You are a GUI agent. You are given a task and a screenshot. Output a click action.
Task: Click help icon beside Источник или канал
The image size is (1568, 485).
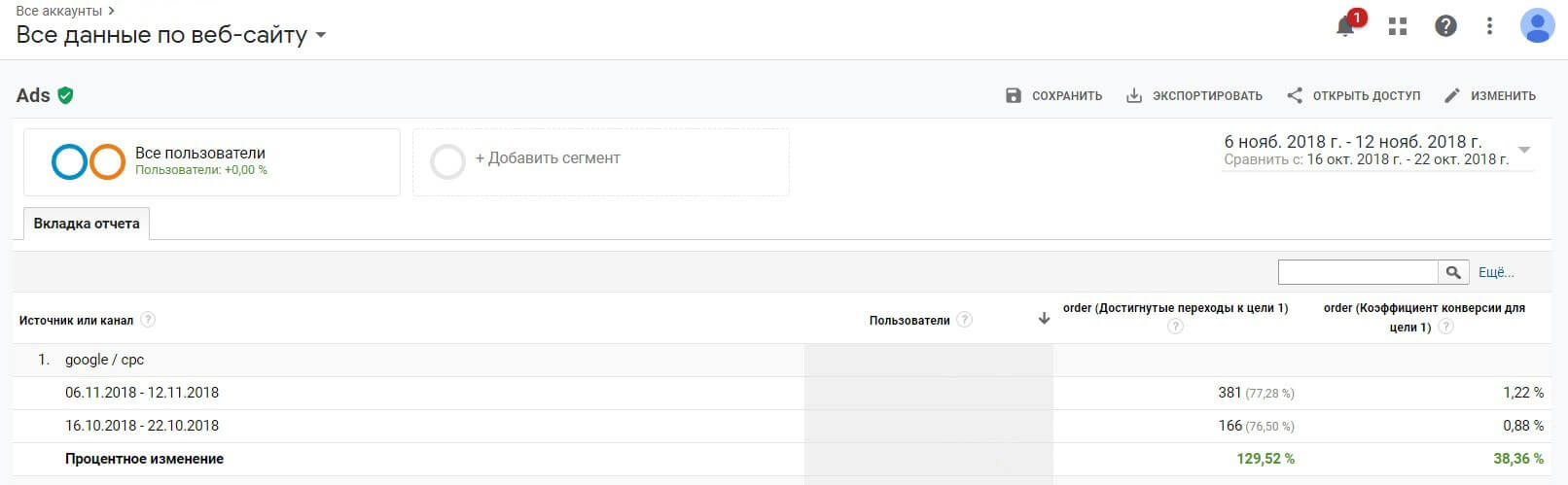tap(148, 320)
